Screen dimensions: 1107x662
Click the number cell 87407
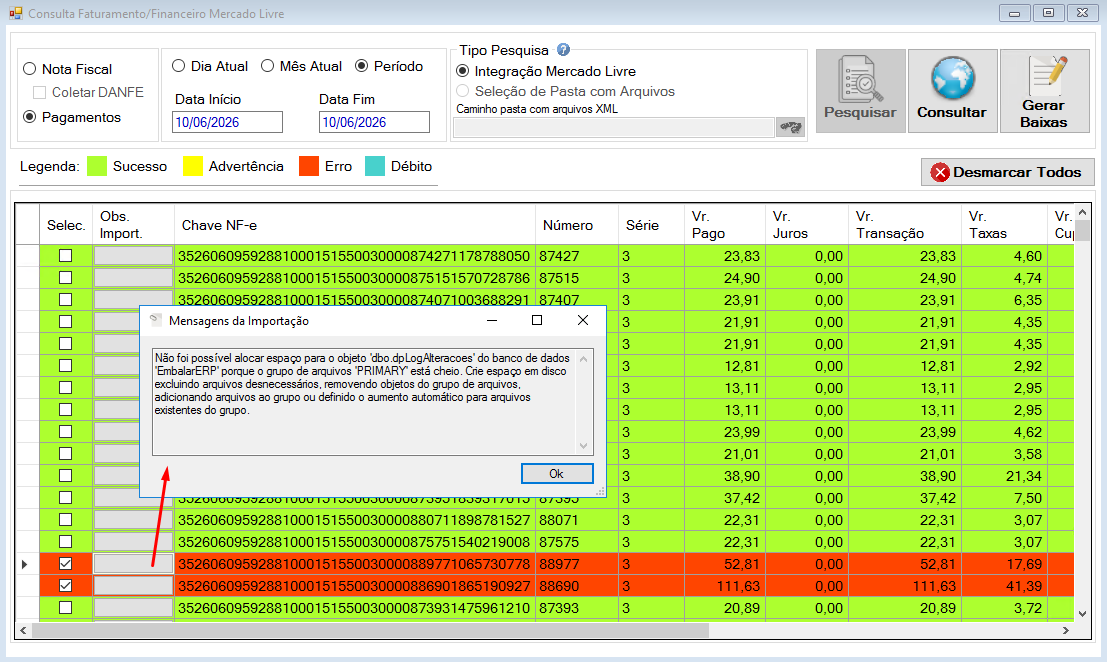click(577, 299)
